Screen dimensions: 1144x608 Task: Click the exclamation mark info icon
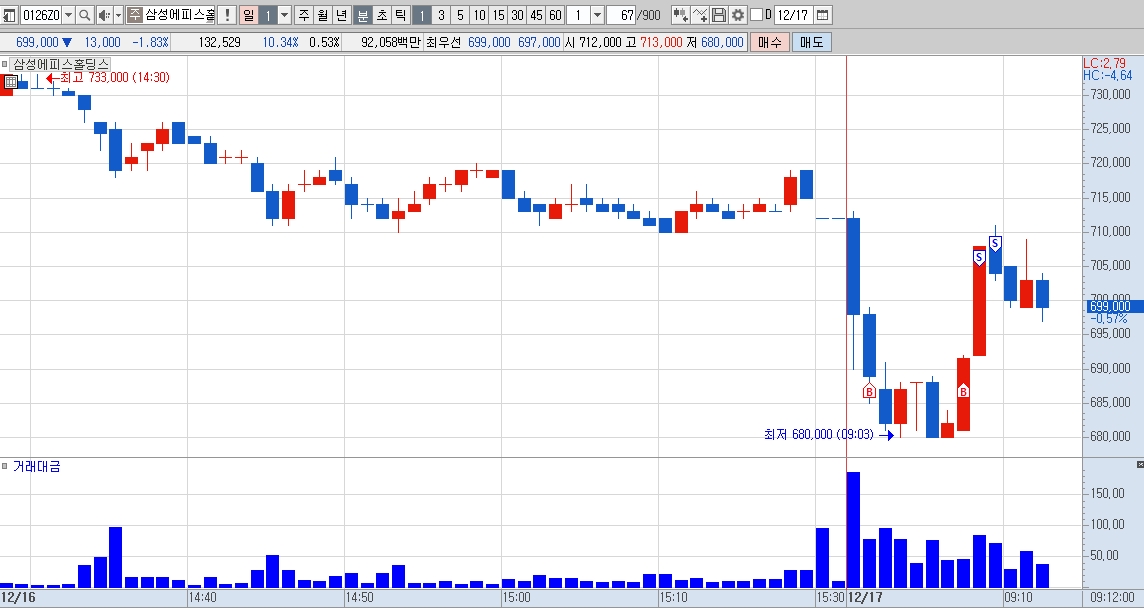[226, 15]
